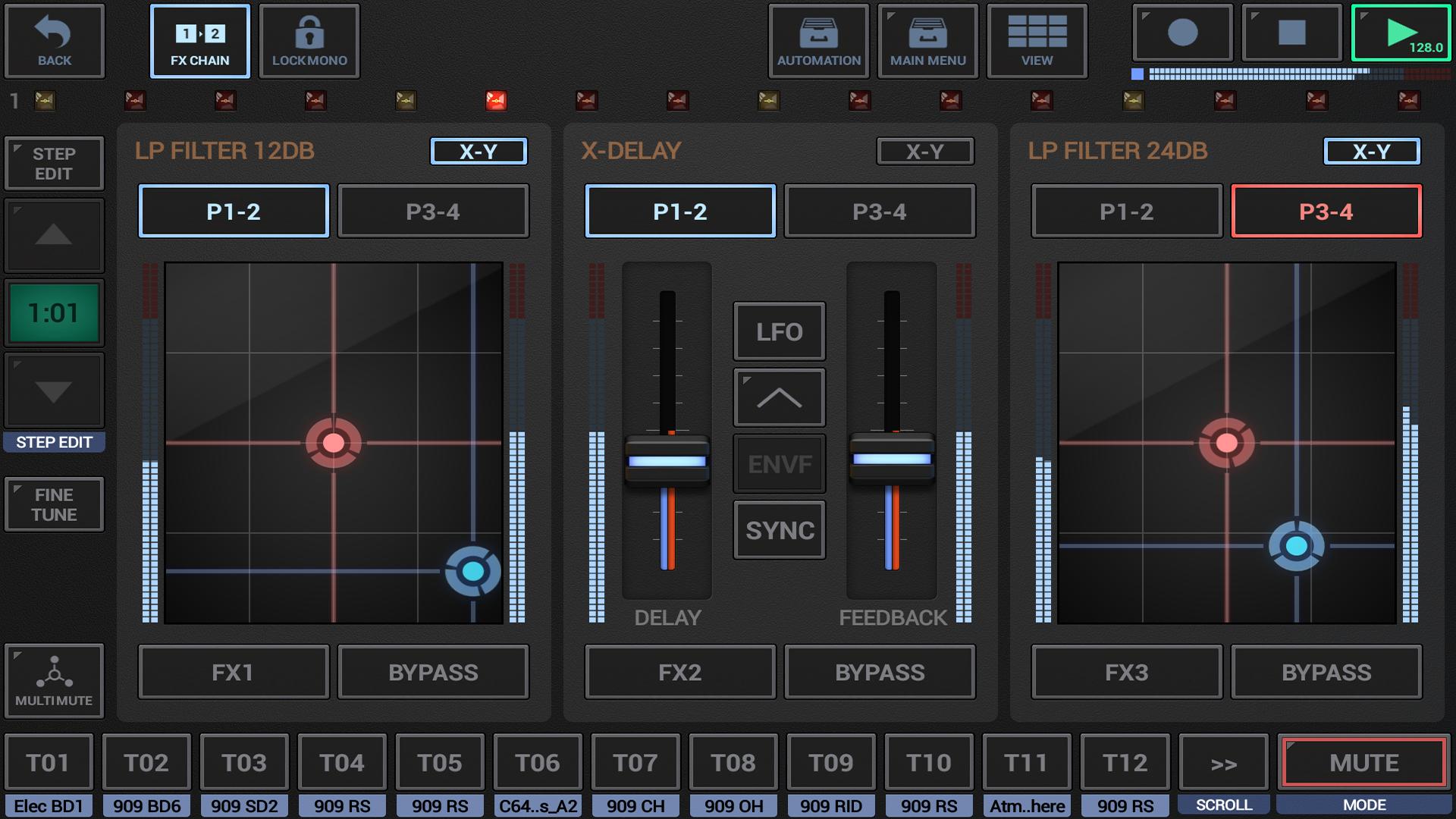Toggle BYPASS for FX1
Screen dimensions: 1456x819
pos(433,673)
